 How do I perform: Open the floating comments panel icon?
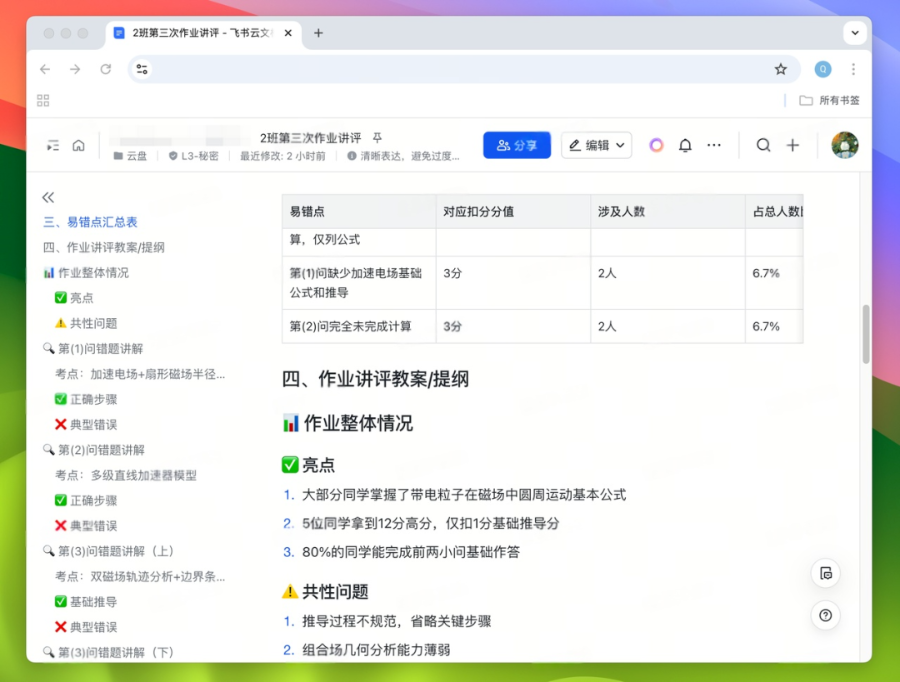coord(825,573)
